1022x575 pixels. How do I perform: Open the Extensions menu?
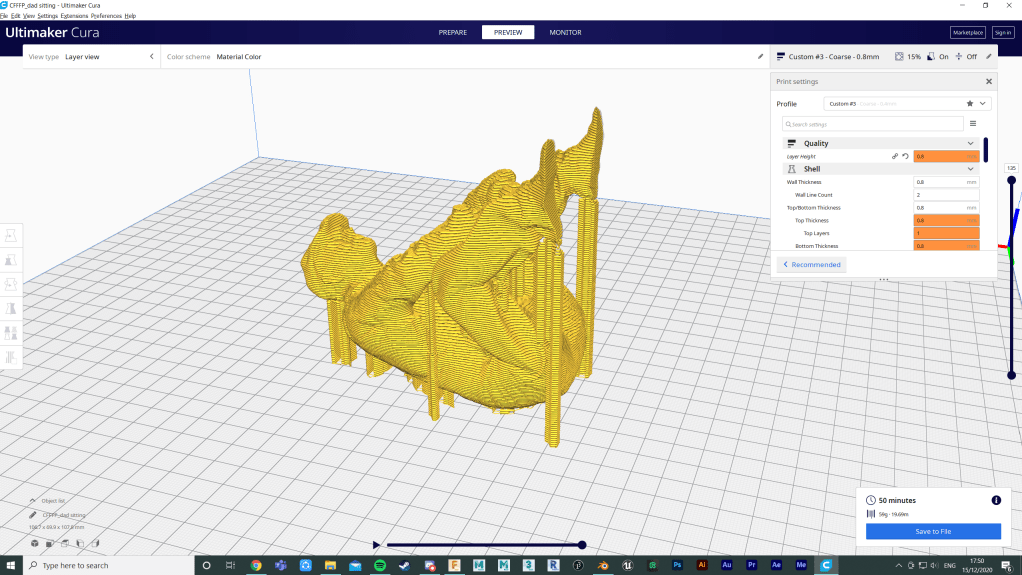tap(73, 16)
